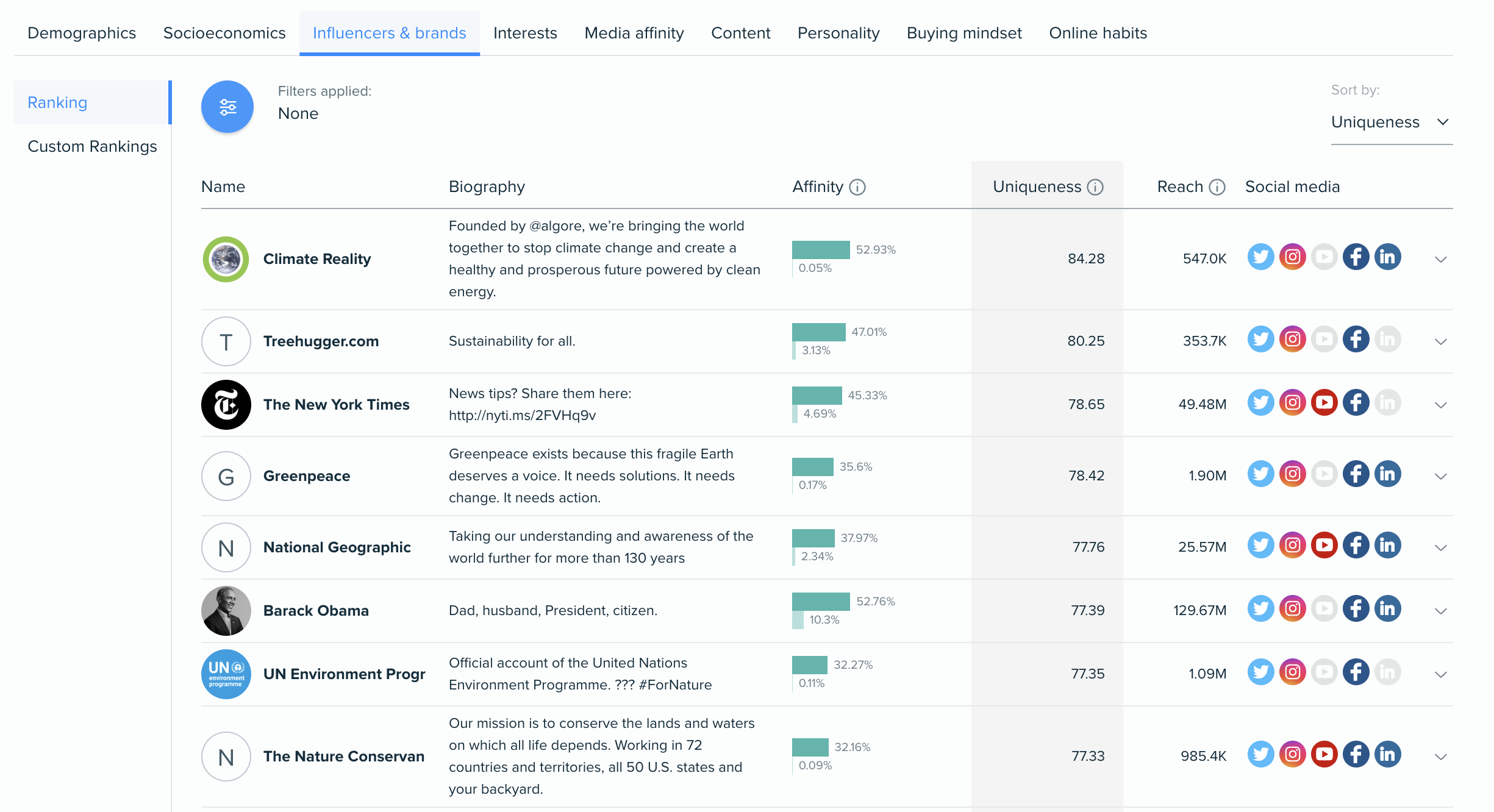This screenshot has width=1494, height=812.
Task: Click the Ranking sidebar item
Action: point(57,102)
